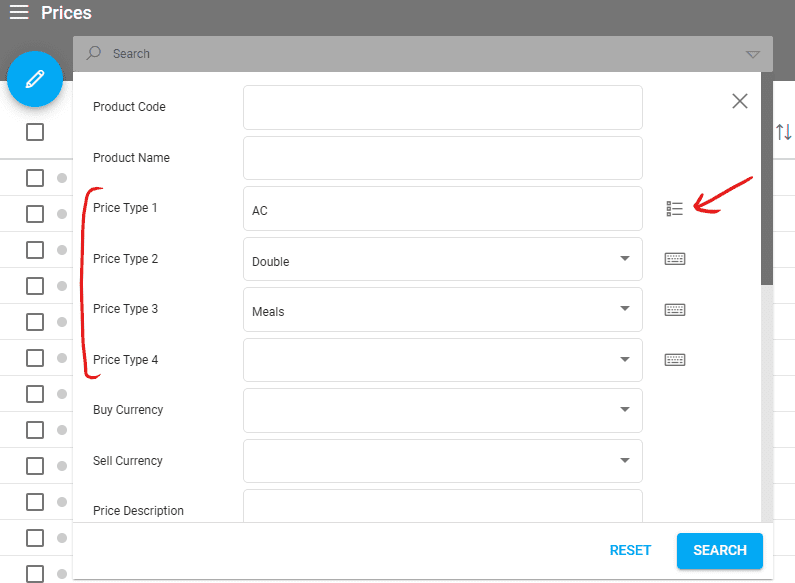Focus the Product Name input field

[443, 158]
